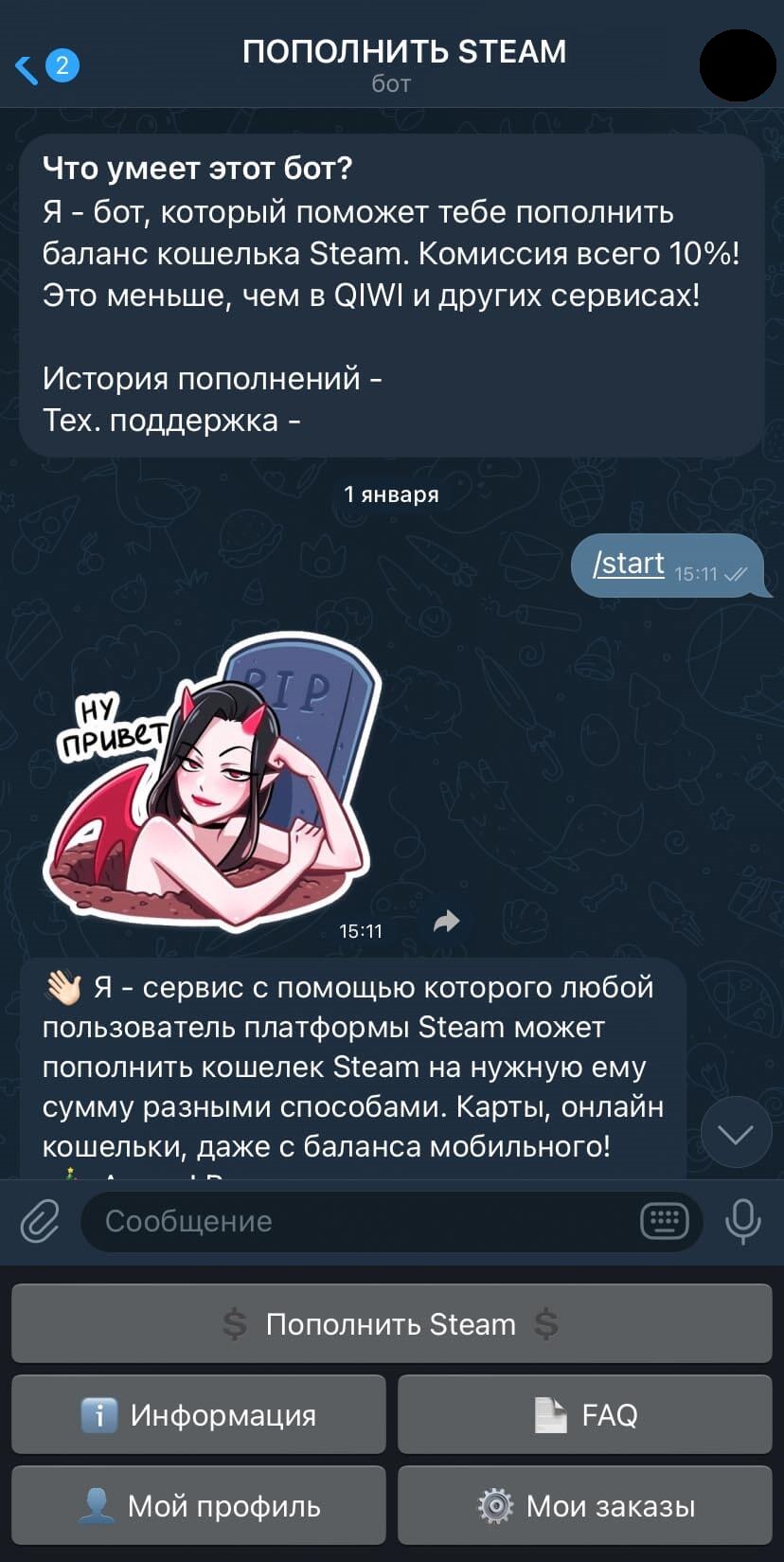Tap the microphone voice message icon
Screen dimensions: 784x1562
click(743, 1221)
